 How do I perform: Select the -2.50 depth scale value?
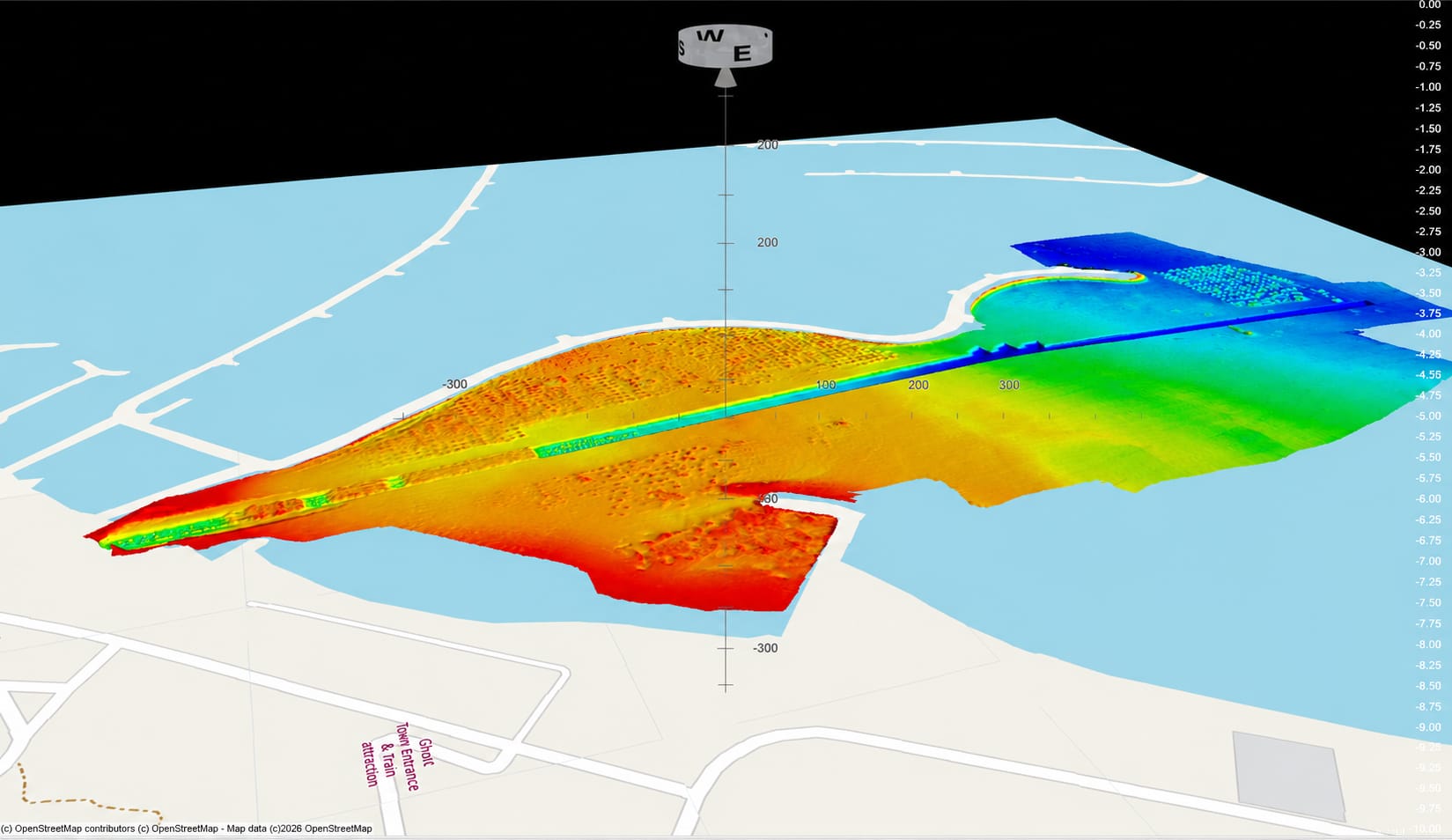click(1427, 211)
